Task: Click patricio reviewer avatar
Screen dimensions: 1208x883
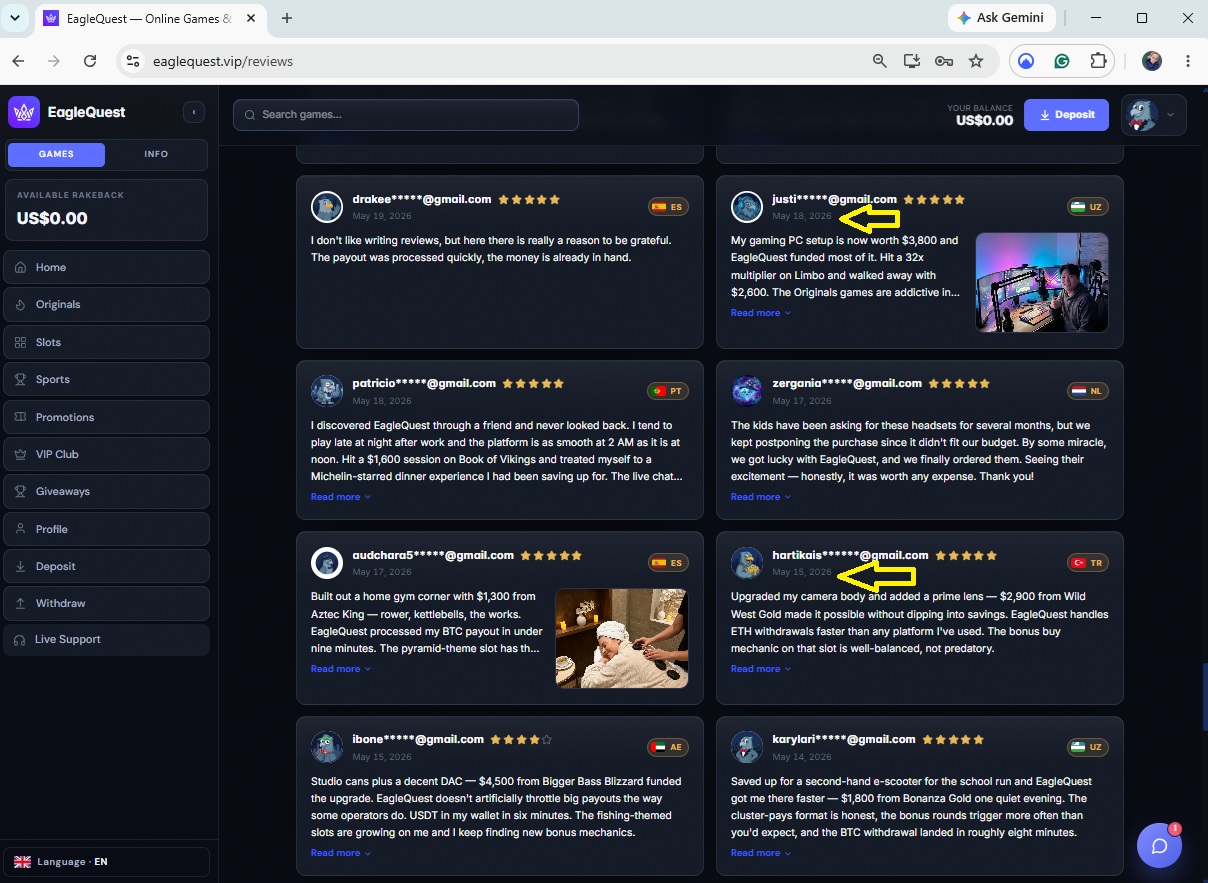Action: [327, 391]
